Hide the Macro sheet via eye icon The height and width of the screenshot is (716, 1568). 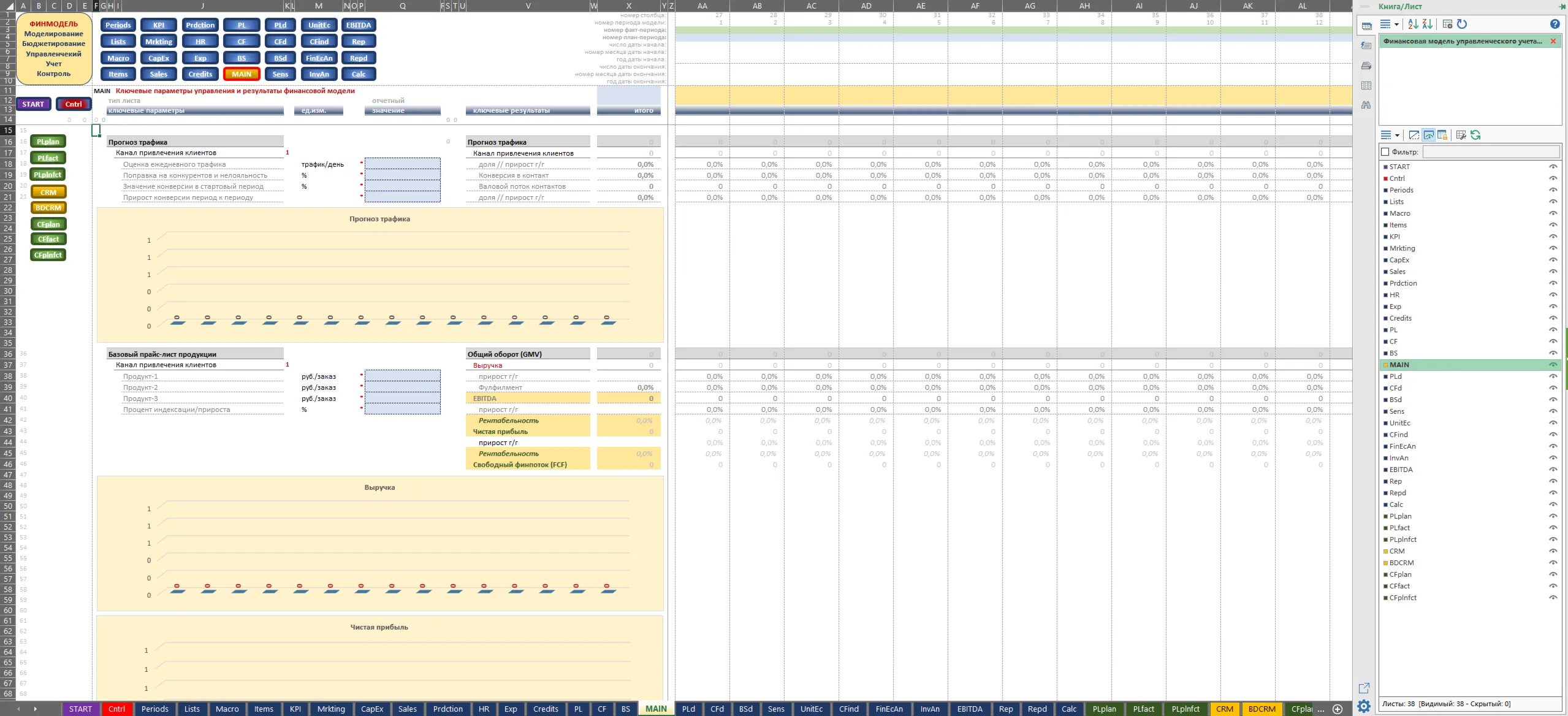[x=1553, y=213]
